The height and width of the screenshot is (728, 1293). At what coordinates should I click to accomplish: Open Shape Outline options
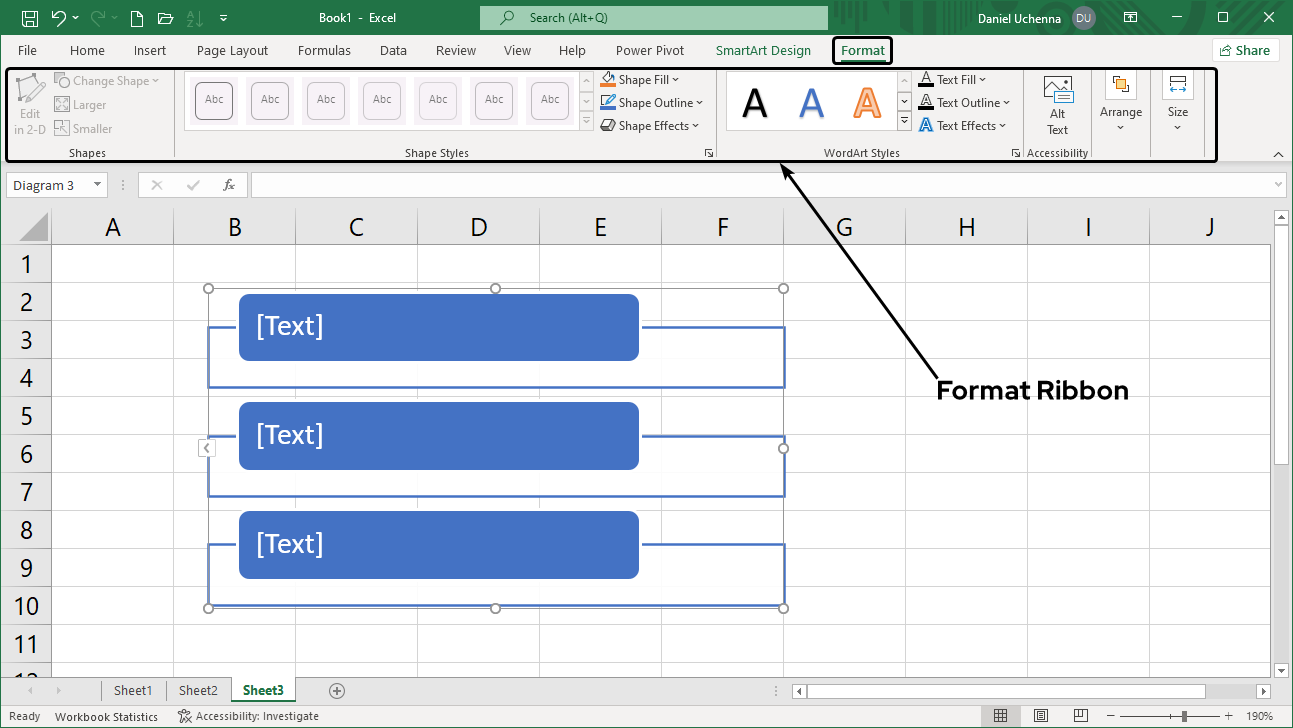[652, 102]
